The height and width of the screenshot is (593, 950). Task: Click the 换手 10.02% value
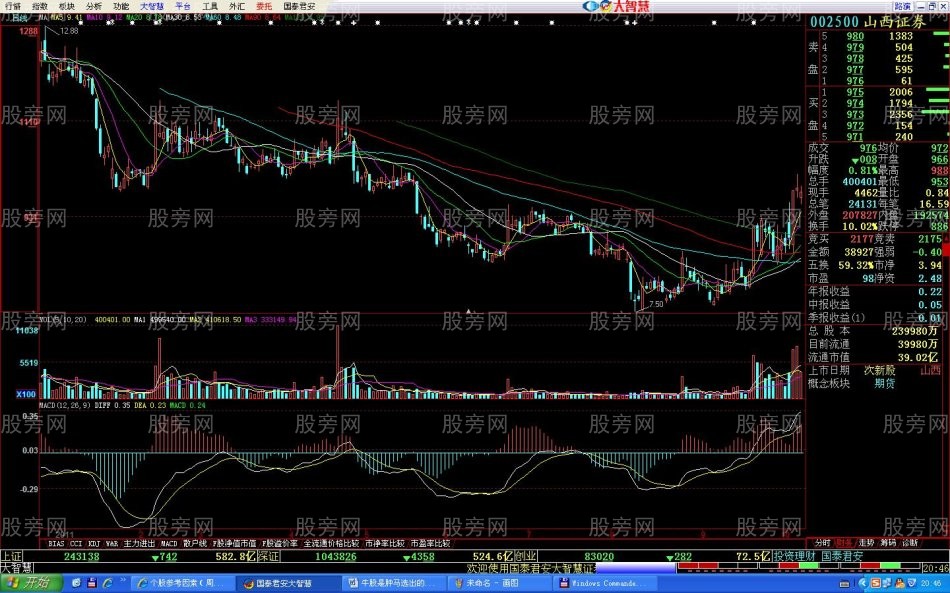(x=860, y=227)
